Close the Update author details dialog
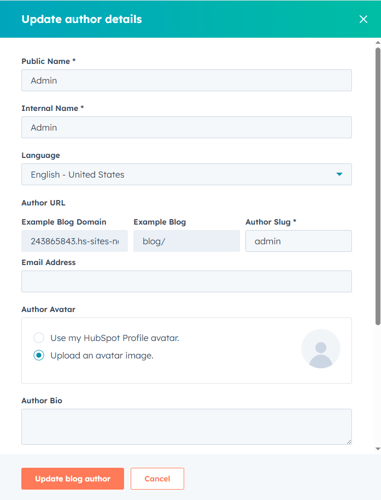This screenshot has width=381, height=500. coord(363,19)
